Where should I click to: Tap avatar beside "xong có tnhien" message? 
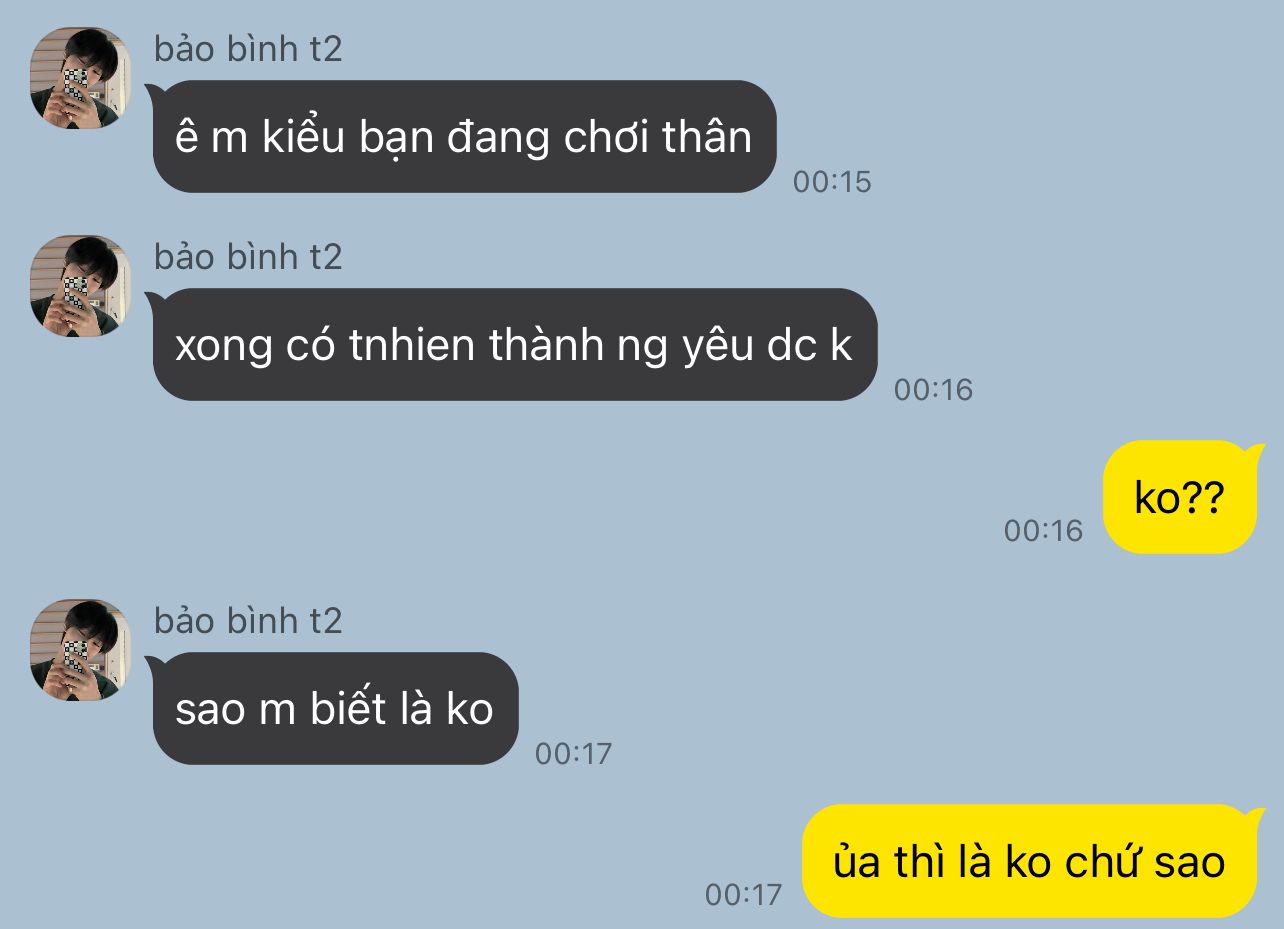[80, 286]
